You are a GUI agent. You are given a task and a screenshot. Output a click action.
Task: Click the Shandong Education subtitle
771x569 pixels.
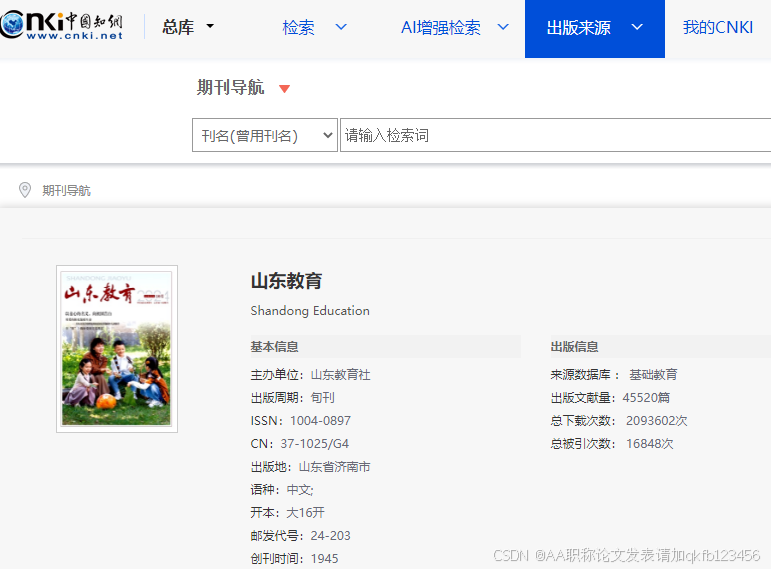pos(310,311)
